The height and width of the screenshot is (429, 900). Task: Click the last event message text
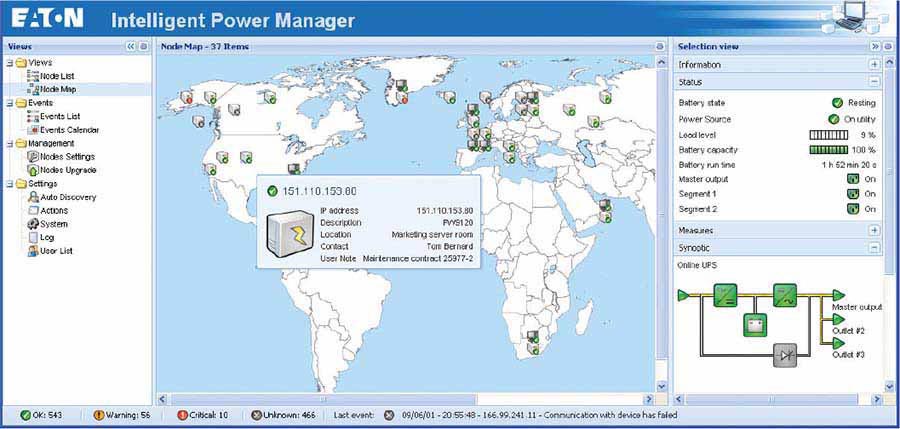540,415
